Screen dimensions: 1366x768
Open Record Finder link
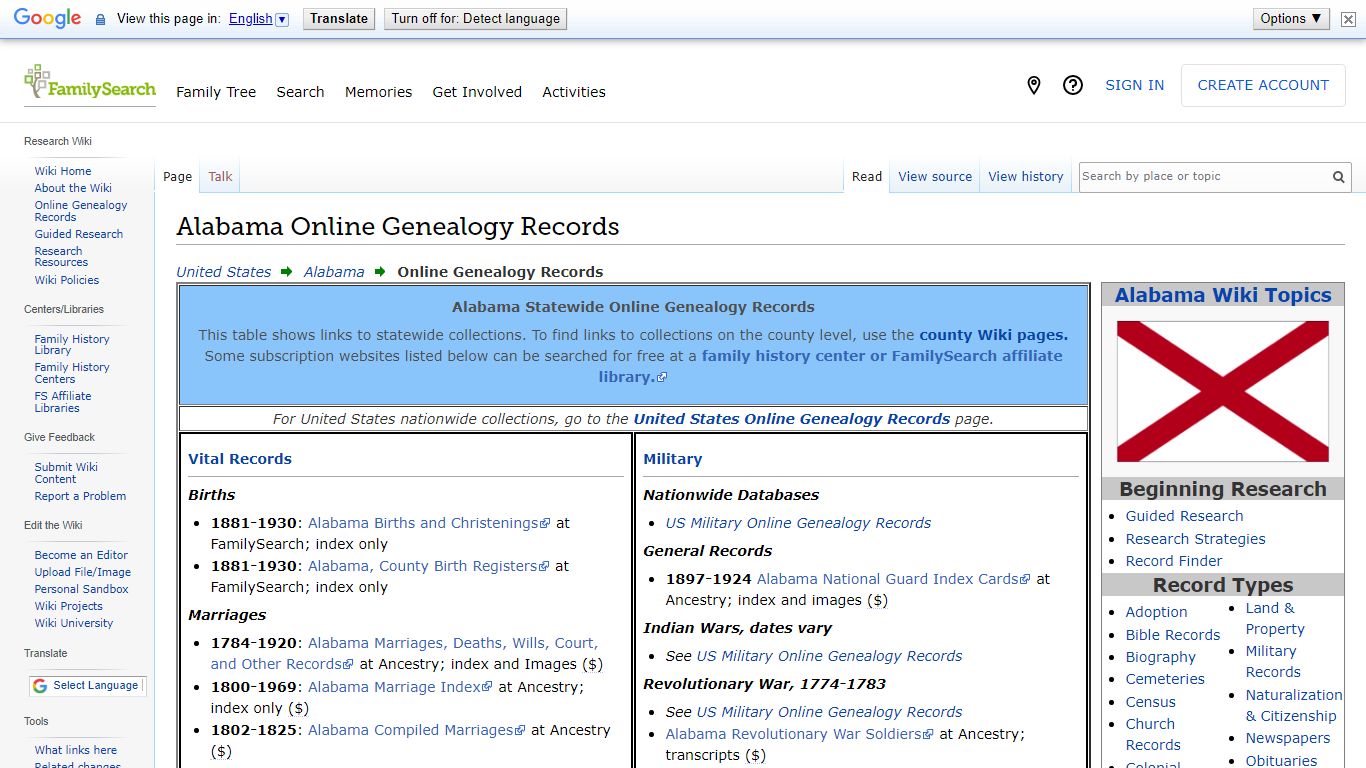(1174, 561)
